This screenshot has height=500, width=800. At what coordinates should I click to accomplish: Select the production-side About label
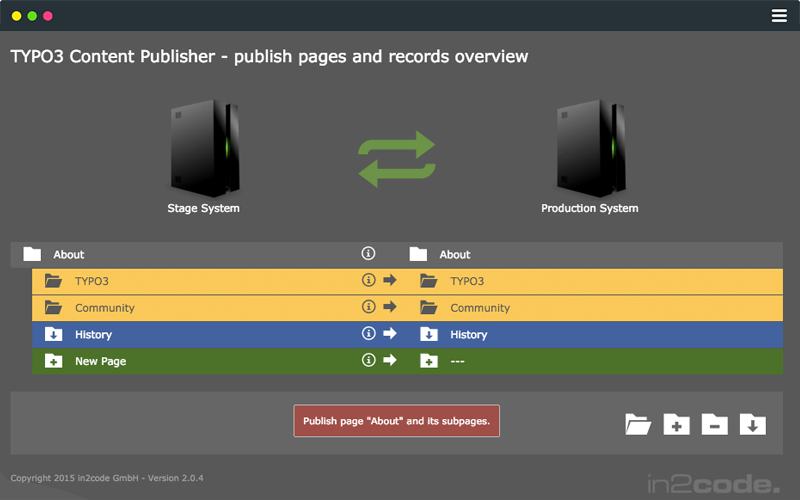click(455, 254)
